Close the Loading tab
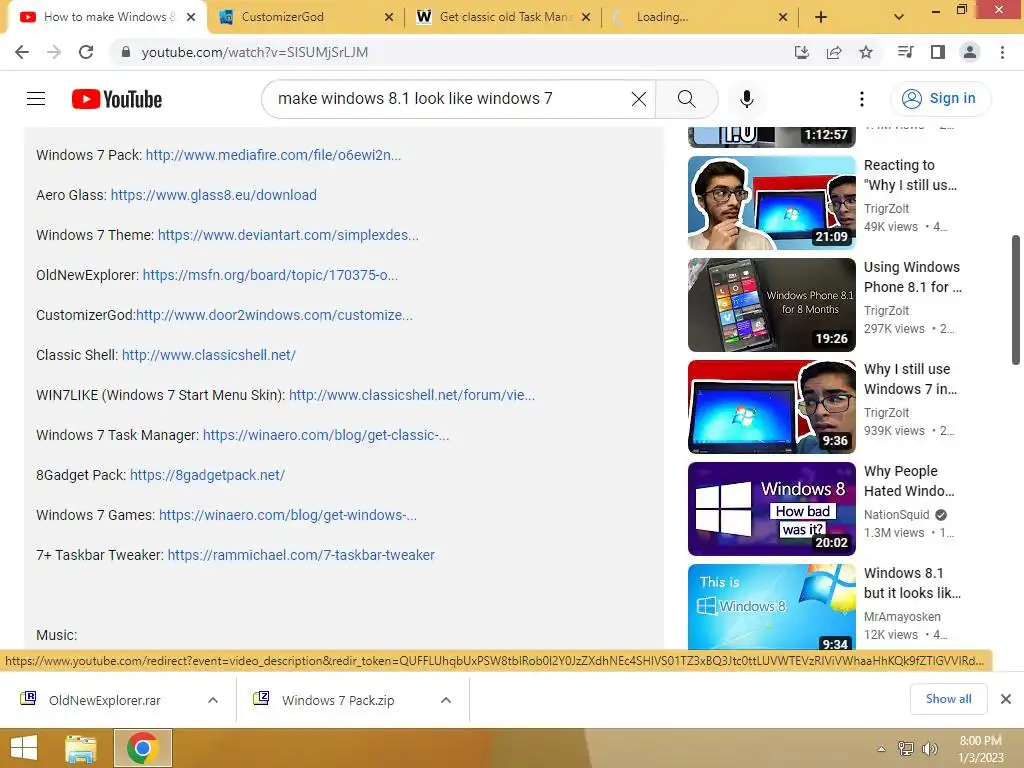The width and height of the screenshot is (1024, 768). pyautogui.click(x=783, y=17)
